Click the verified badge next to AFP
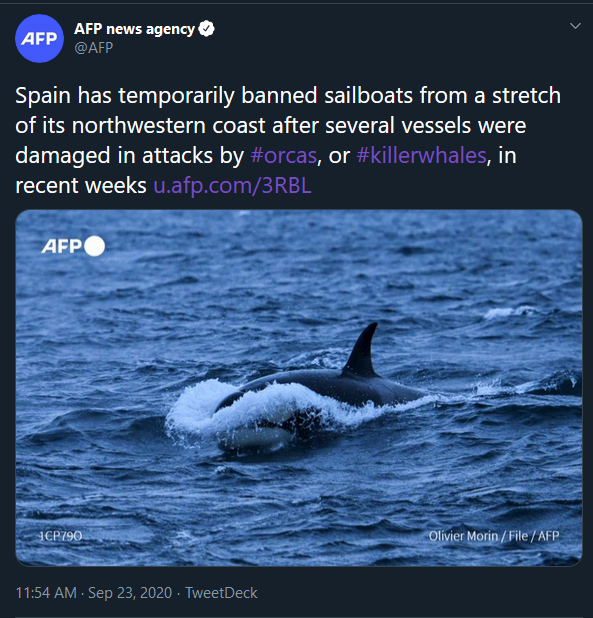 point(206,29)
